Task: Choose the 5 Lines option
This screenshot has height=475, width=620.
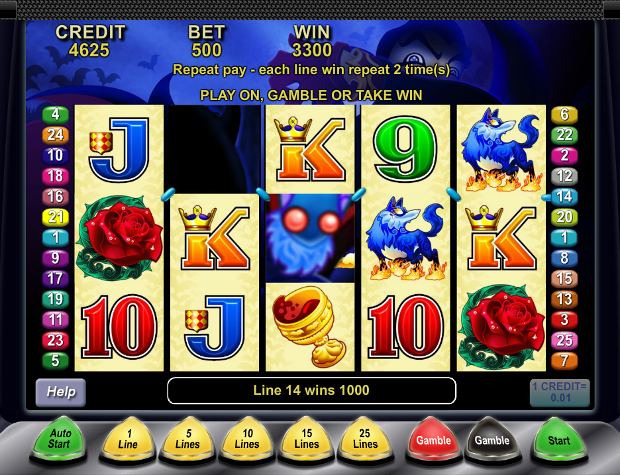Action: click(x=187, y=439)
